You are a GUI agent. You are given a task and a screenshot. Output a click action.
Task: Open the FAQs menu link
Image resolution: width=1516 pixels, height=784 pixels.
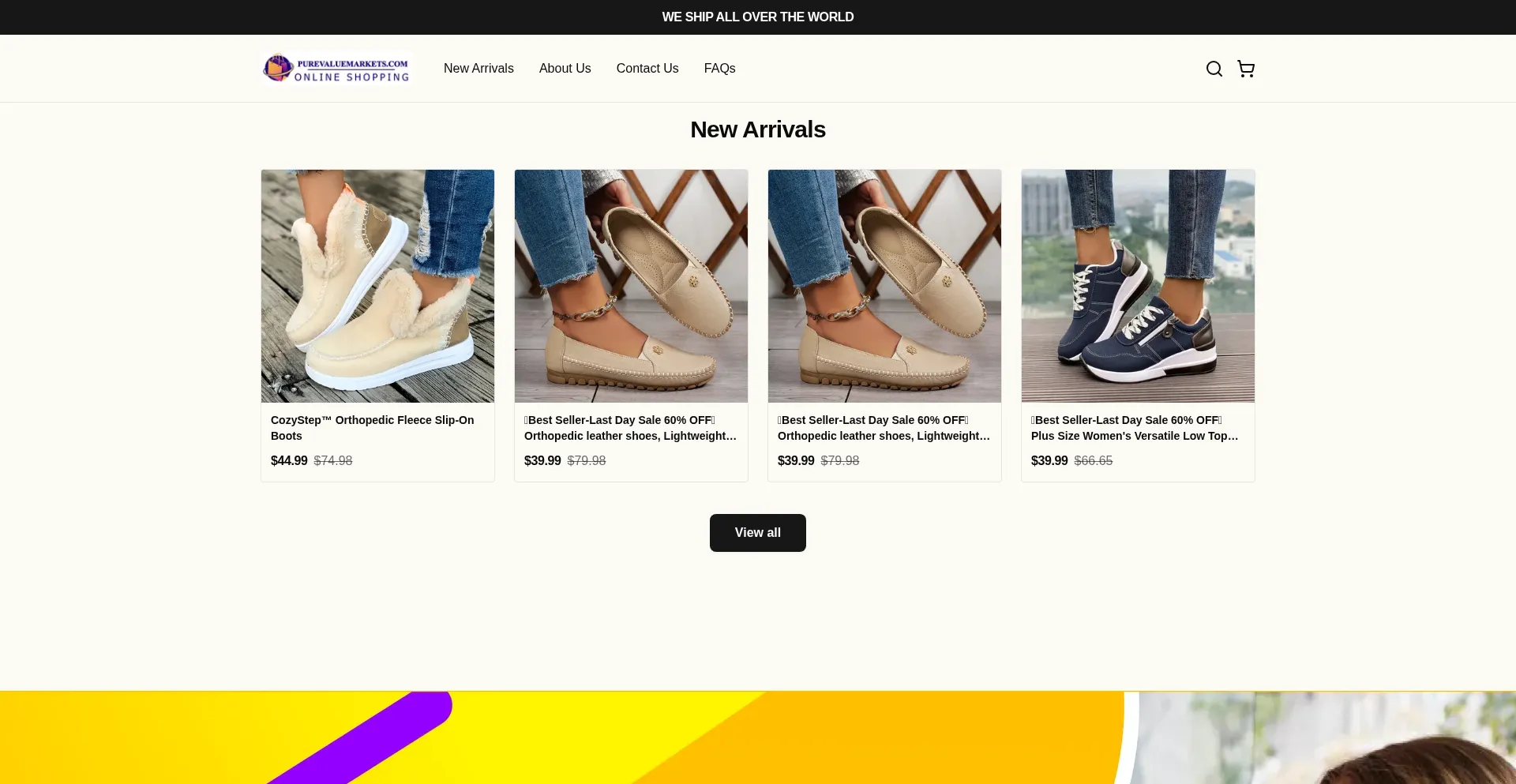tap(719, 69)
